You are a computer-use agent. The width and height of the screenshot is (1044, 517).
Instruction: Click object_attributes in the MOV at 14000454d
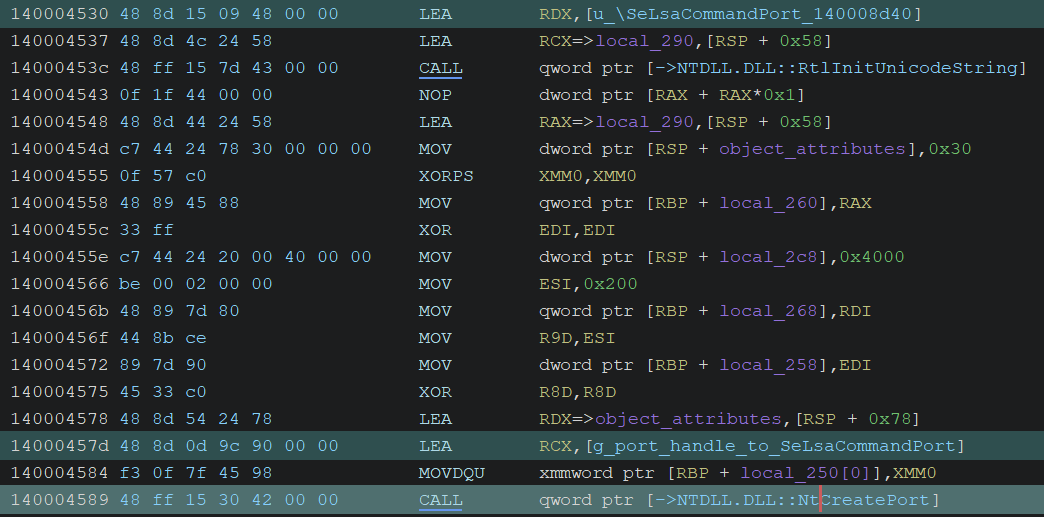click(812, 149)
